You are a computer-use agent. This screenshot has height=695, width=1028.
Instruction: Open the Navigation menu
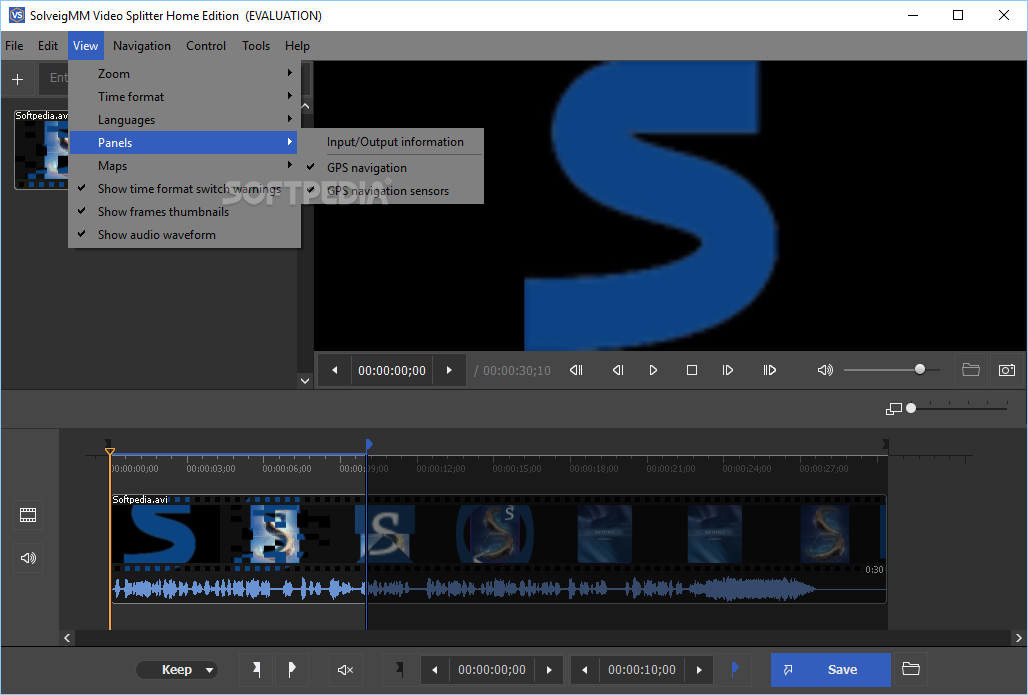point(142,46)
